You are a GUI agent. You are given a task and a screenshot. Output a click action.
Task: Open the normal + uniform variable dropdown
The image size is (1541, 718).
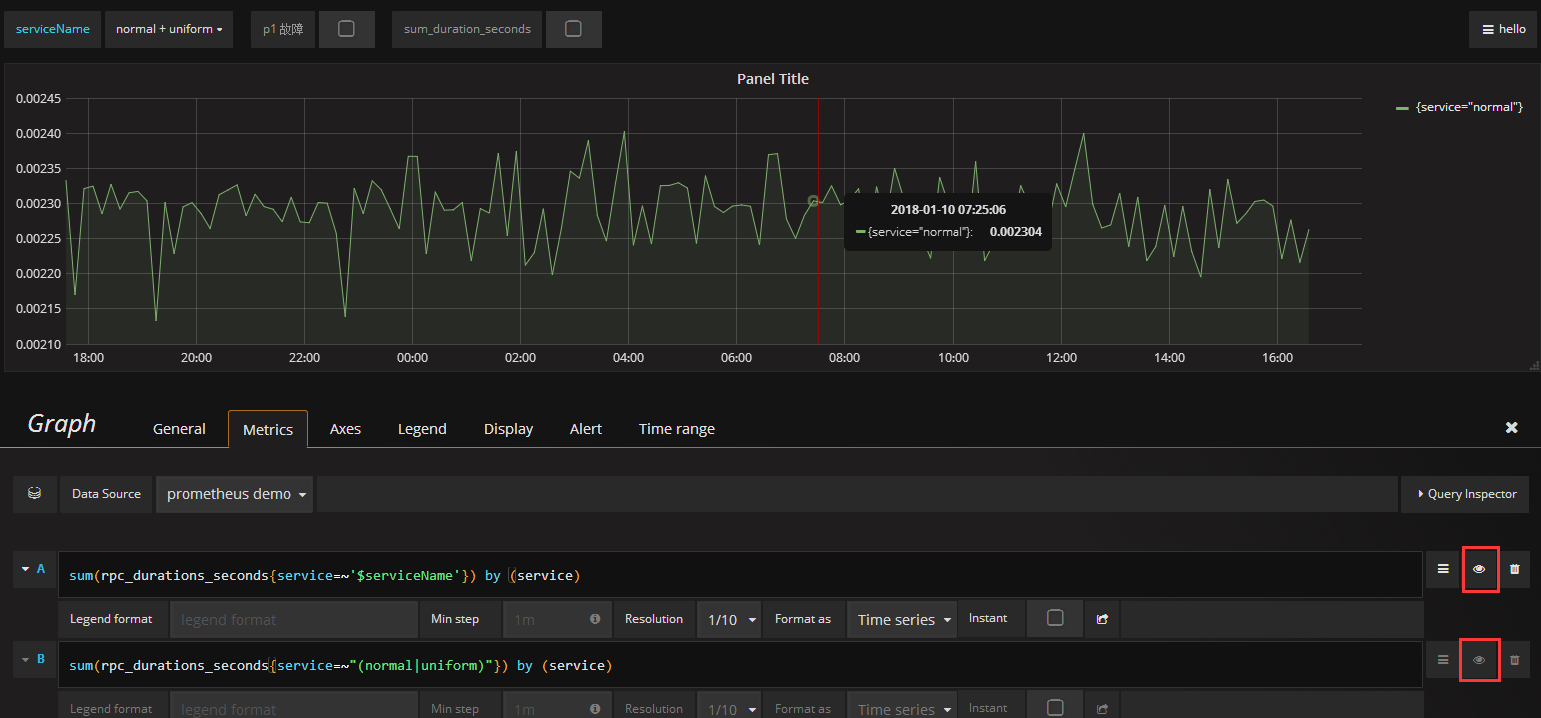pyautogui.click(x=168, y=28)
